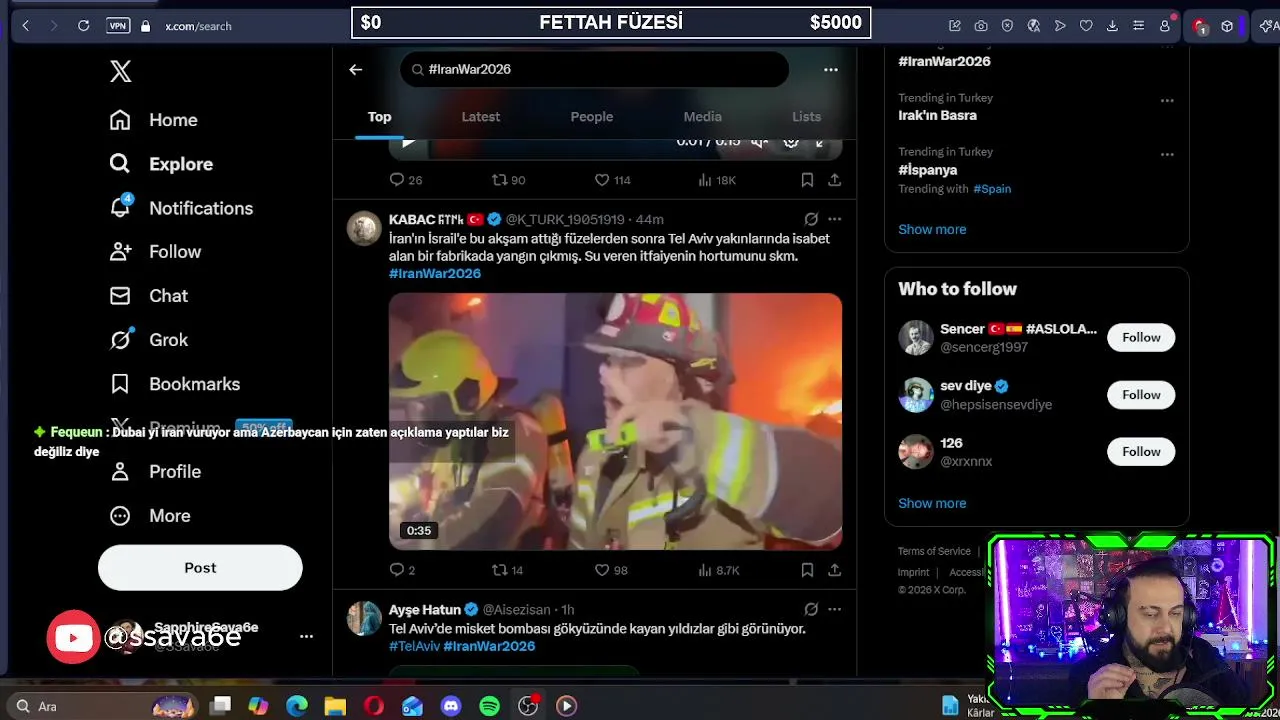
Task: Open Ayşe Hatun profile avatar
Action: pyautogui.click(x=364, y=618)
